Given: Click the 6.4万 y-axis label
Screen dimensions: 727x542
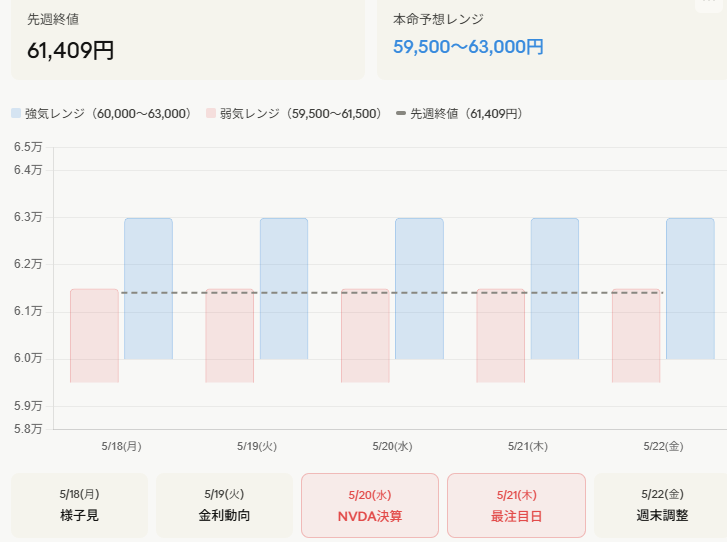Looking at the screenshot, I should point(28,170).
